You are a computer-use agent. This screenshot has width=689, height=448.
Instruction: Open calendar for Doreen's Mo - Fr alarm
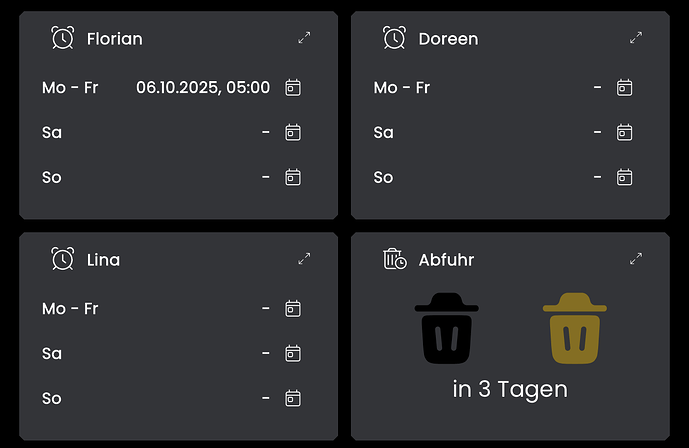pyautogui.click(x=625, y=87)
